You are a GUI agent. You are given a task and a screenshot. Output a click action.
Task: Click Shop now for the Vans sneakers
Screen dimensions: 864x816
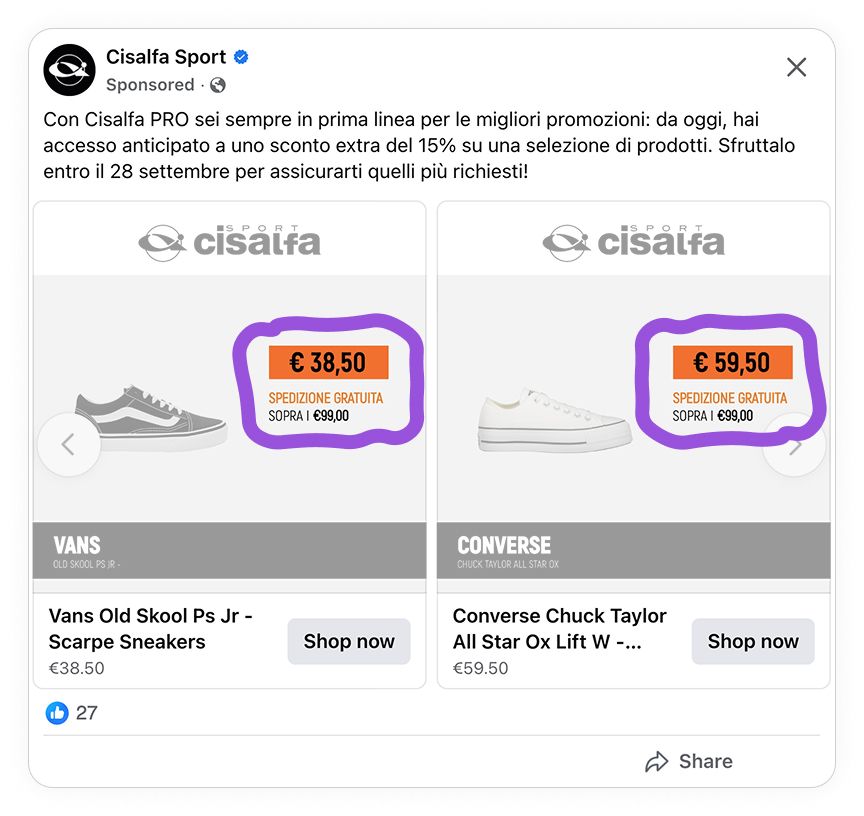[x=348, y=641]
